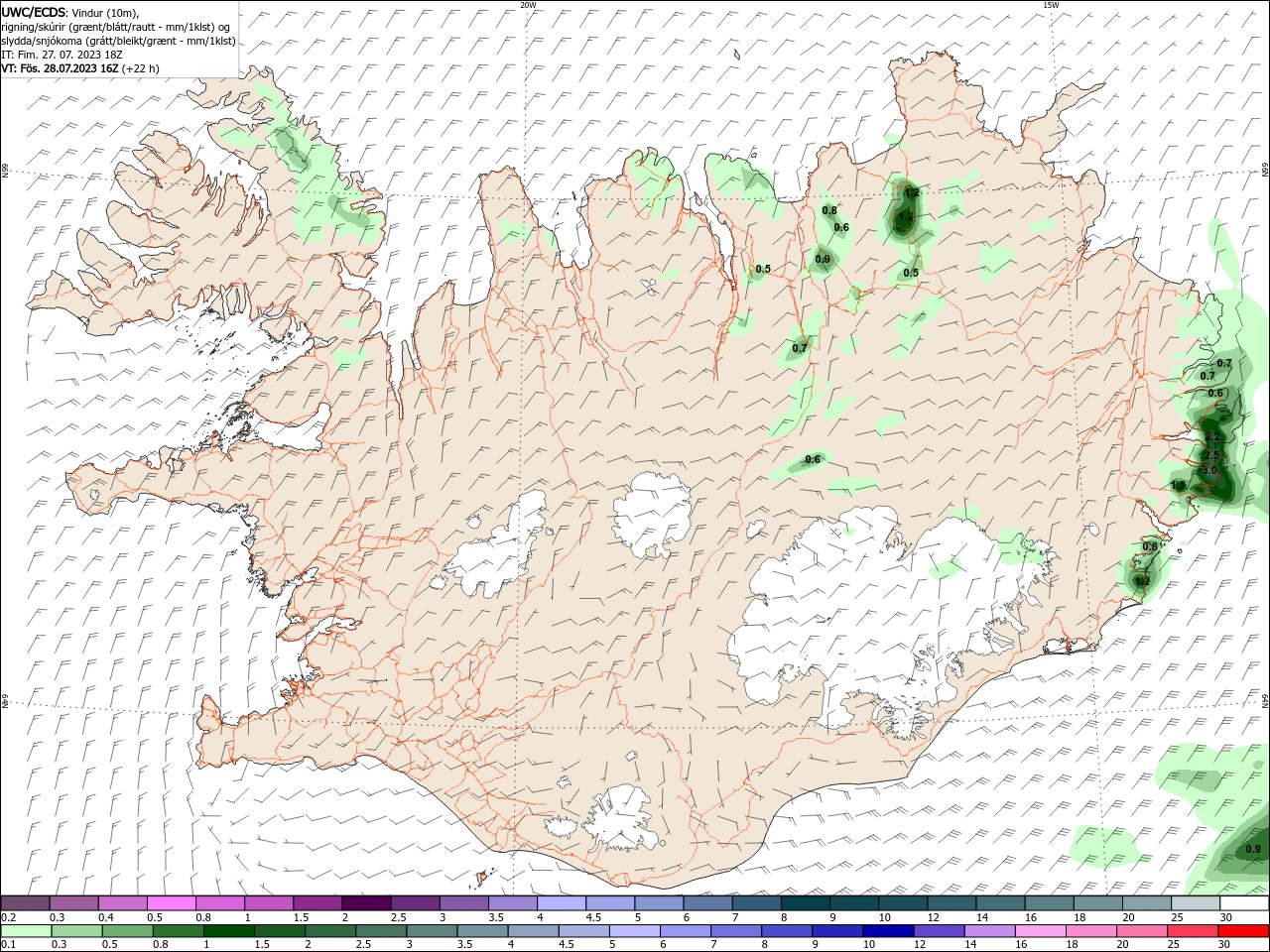The height and width of the screenshot is (952, 1270).
Task: Select lower legend light pink swatch 16–18
Action: coord(1041,930)
